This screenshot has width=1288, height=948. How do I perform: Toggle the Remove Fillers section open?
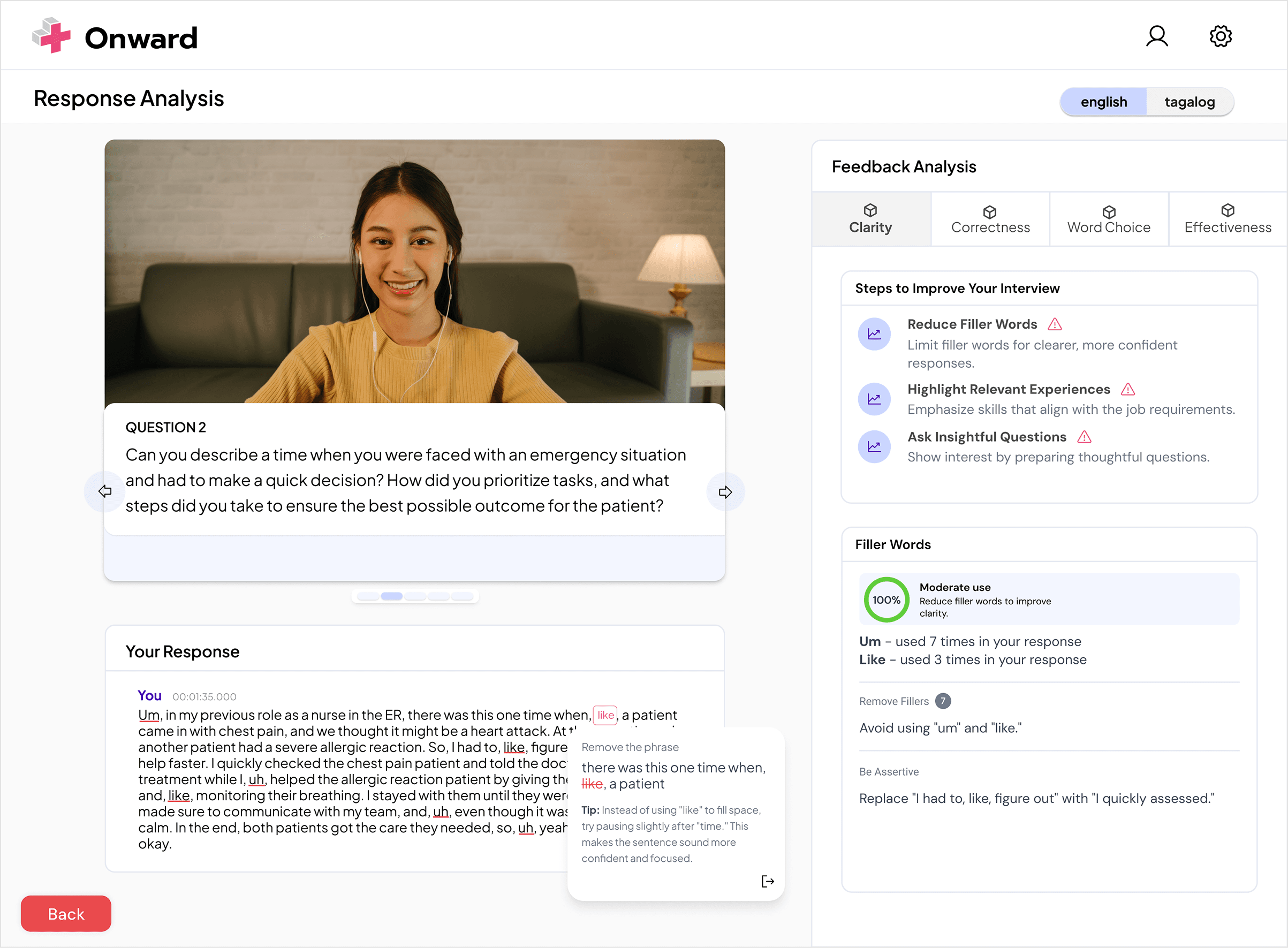(894, 701)
